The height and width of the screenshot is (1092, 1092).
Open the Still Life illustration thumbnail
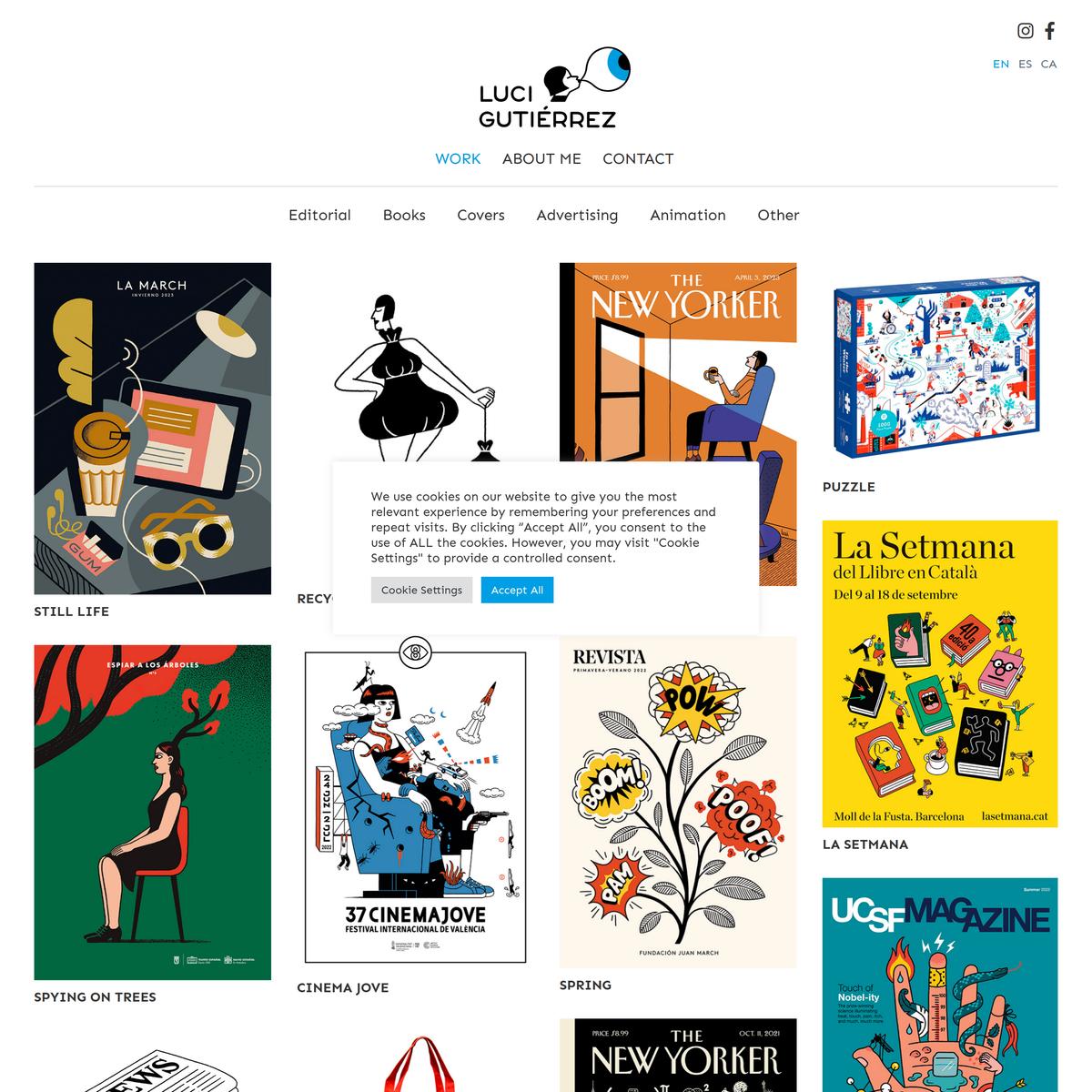click(x=153, y=429)
